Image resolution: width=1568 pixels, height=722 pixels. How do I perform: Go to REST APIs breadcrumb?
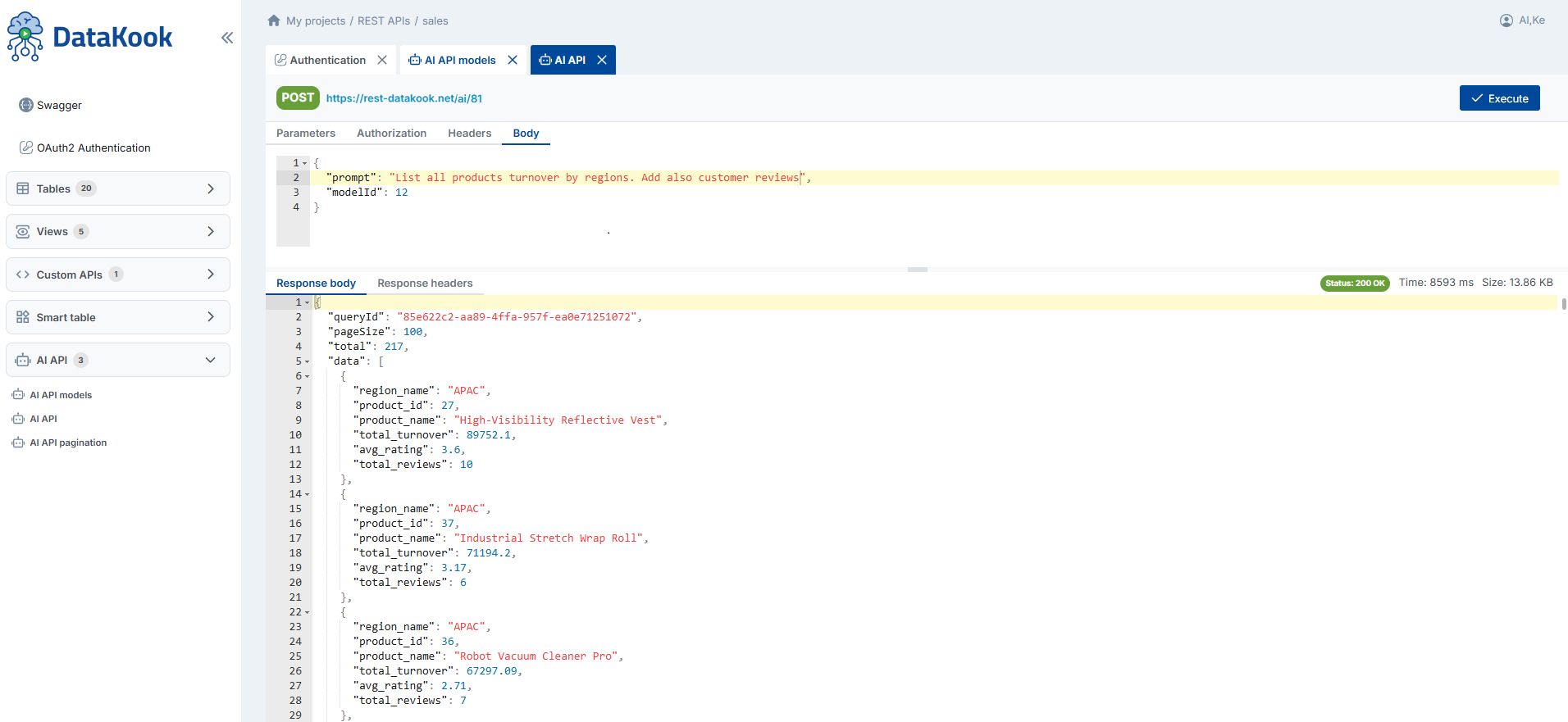[384, 20]
